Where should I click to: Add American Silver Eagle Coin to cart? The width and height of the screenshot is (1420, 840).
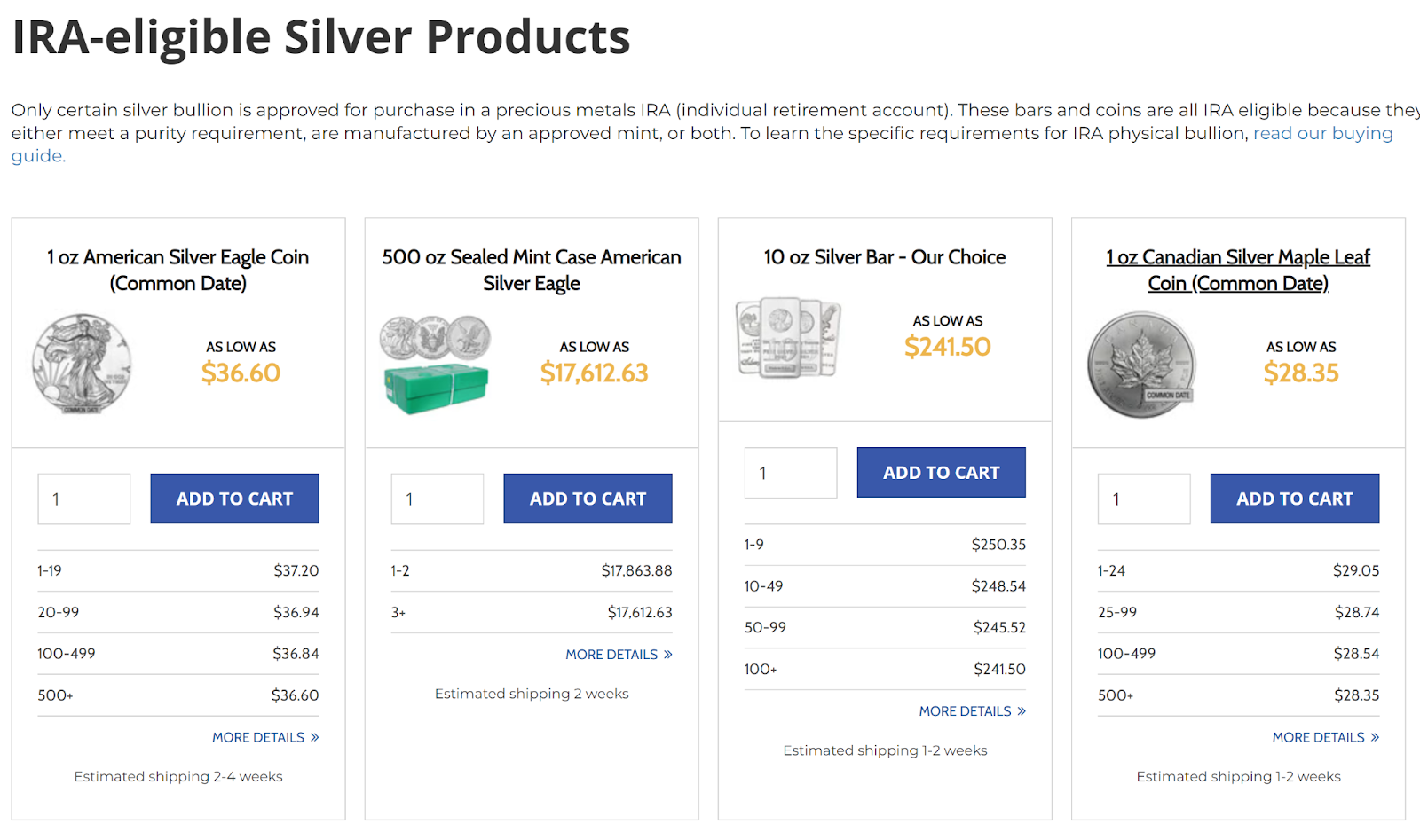pyautogui.click(x=234, y=499)
